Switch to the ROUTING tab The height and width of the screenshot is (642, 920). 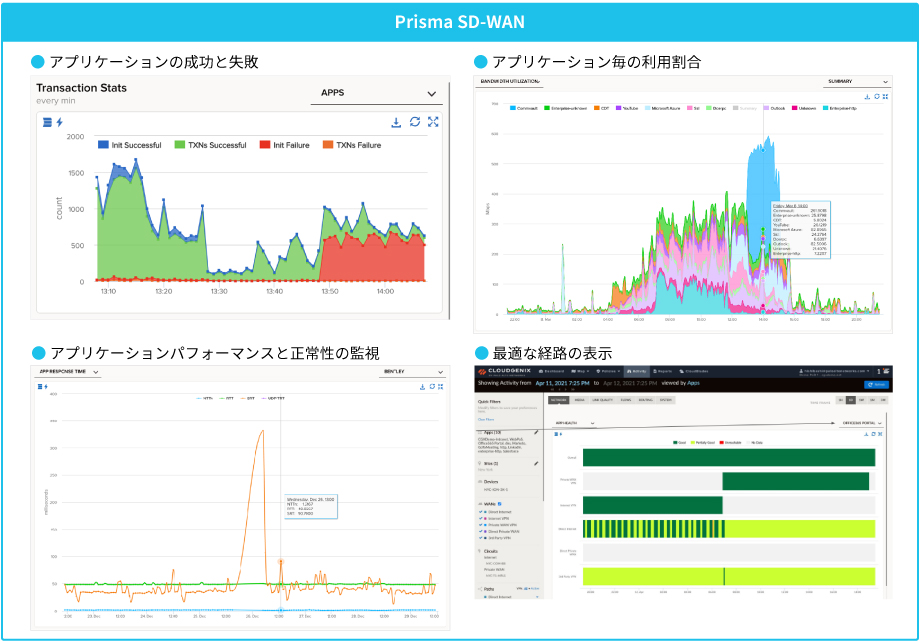coord(645,400)
